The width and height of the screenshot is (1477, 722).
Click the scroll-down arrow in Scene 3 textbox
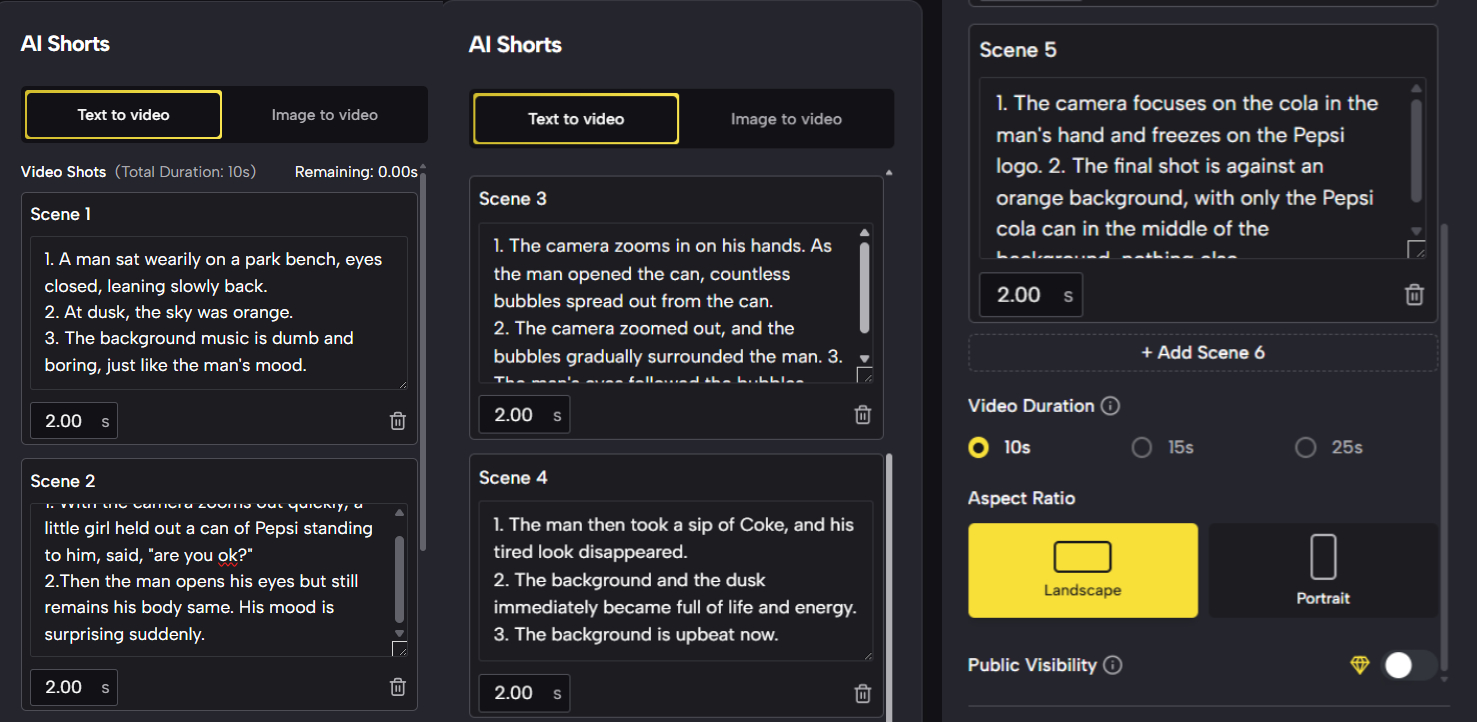(x=865, y=359)
